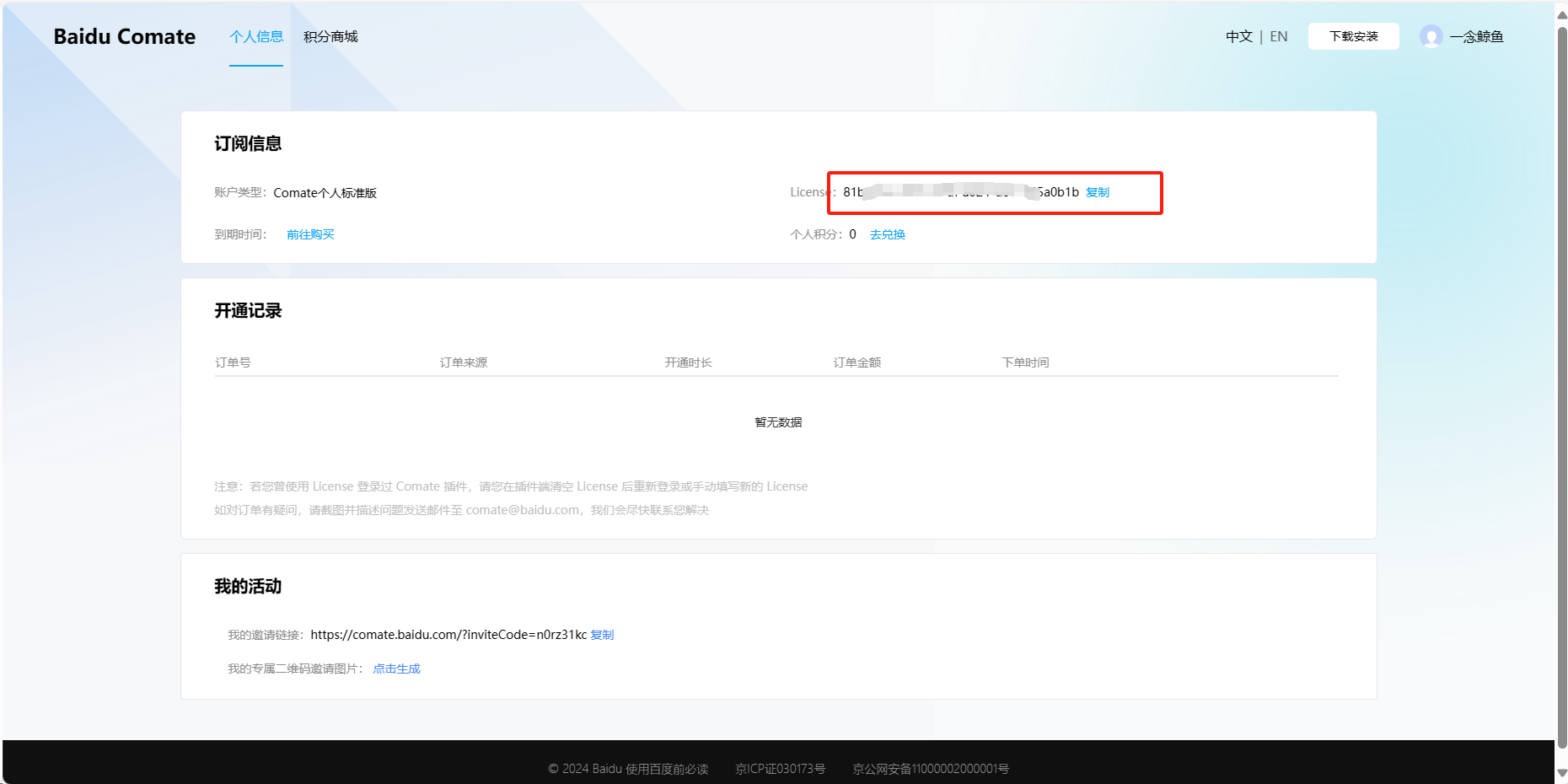Click 前往购买 link

coord(310,234)
